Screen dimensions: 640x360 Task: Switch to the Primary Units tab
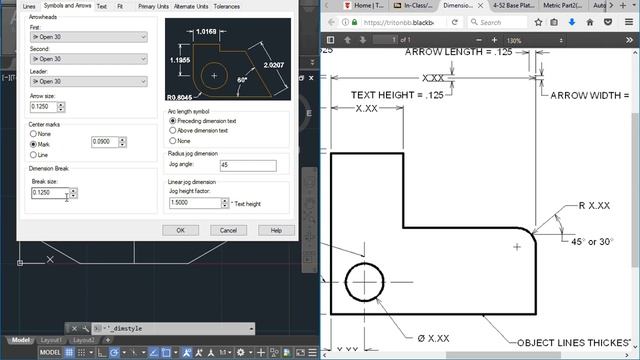153,7
